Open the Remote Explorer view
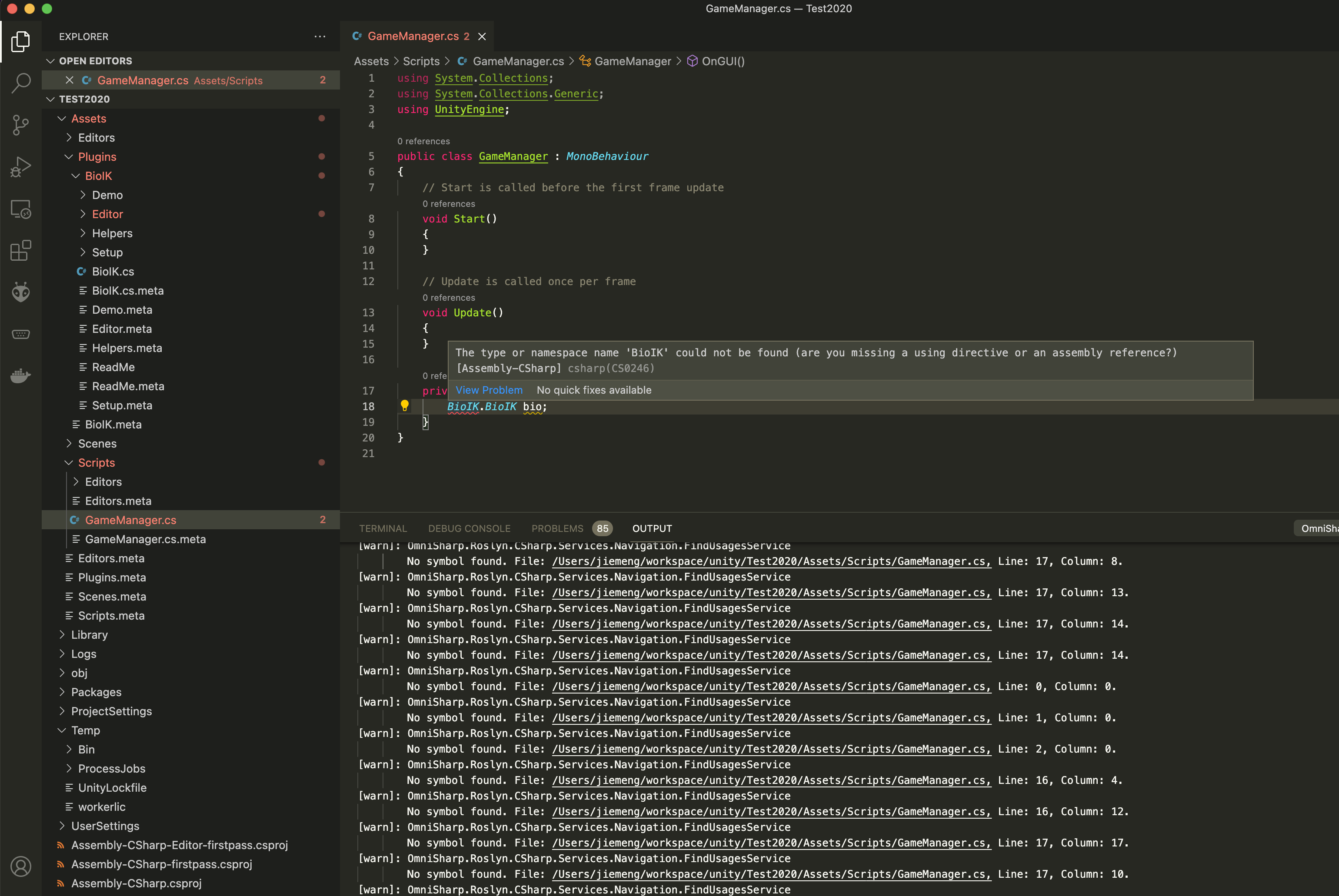 click(20, 209)
